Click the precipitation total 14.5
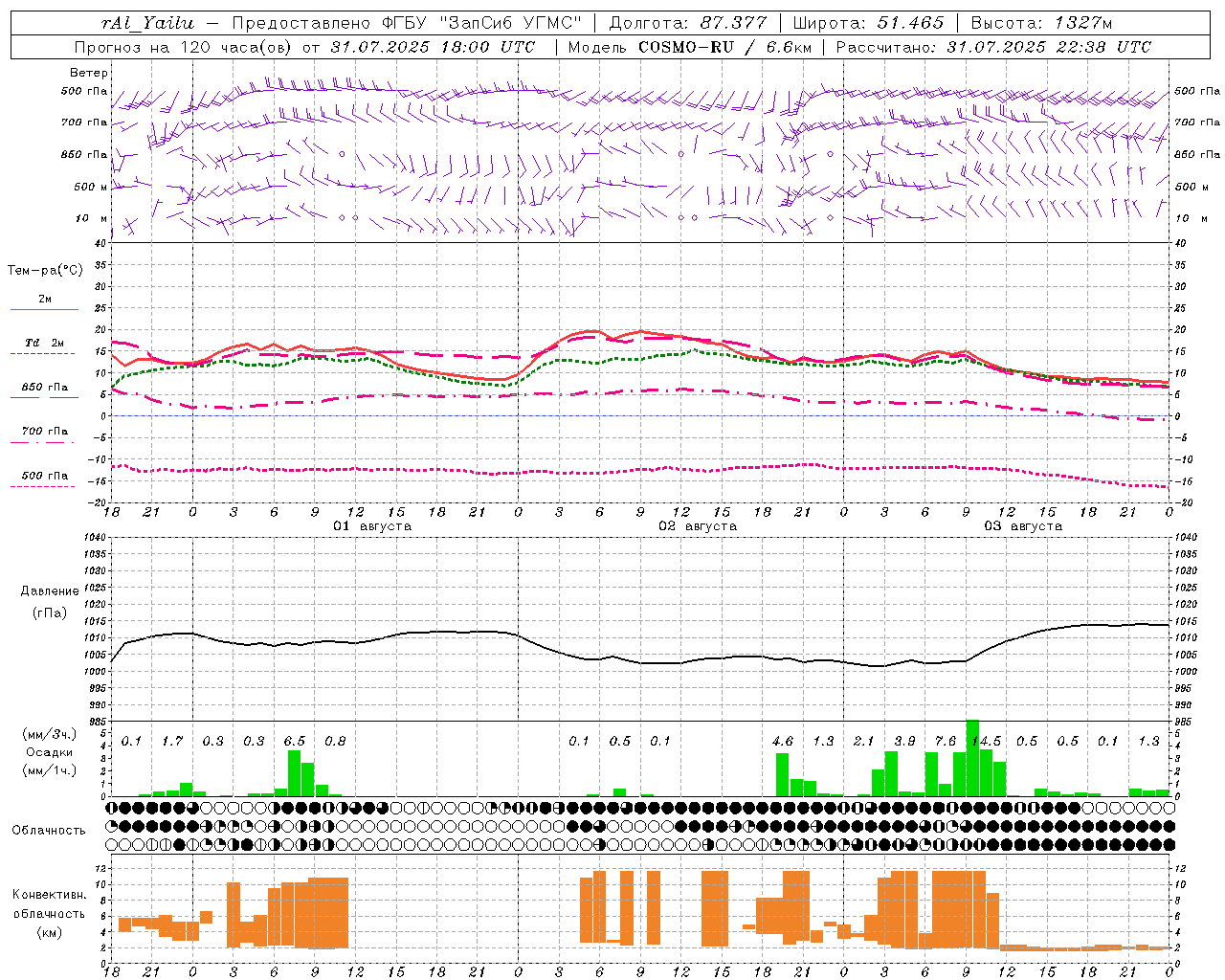Image resolution: width=1225 pixels, height=980 pixels. pos(986,742)
